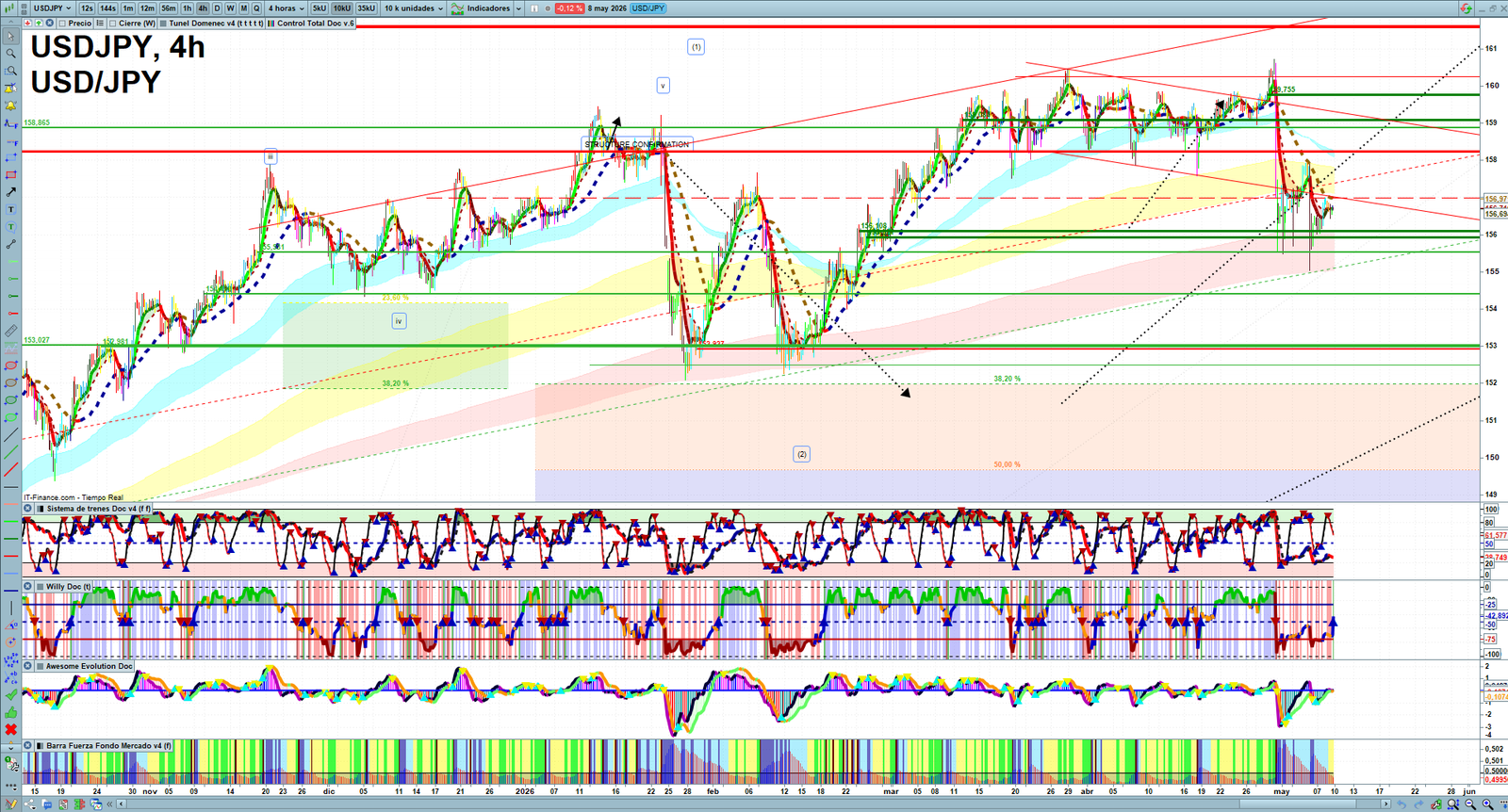Close the Willy Doc indicator panel
1508x812 pixels.
pos(27,586)
